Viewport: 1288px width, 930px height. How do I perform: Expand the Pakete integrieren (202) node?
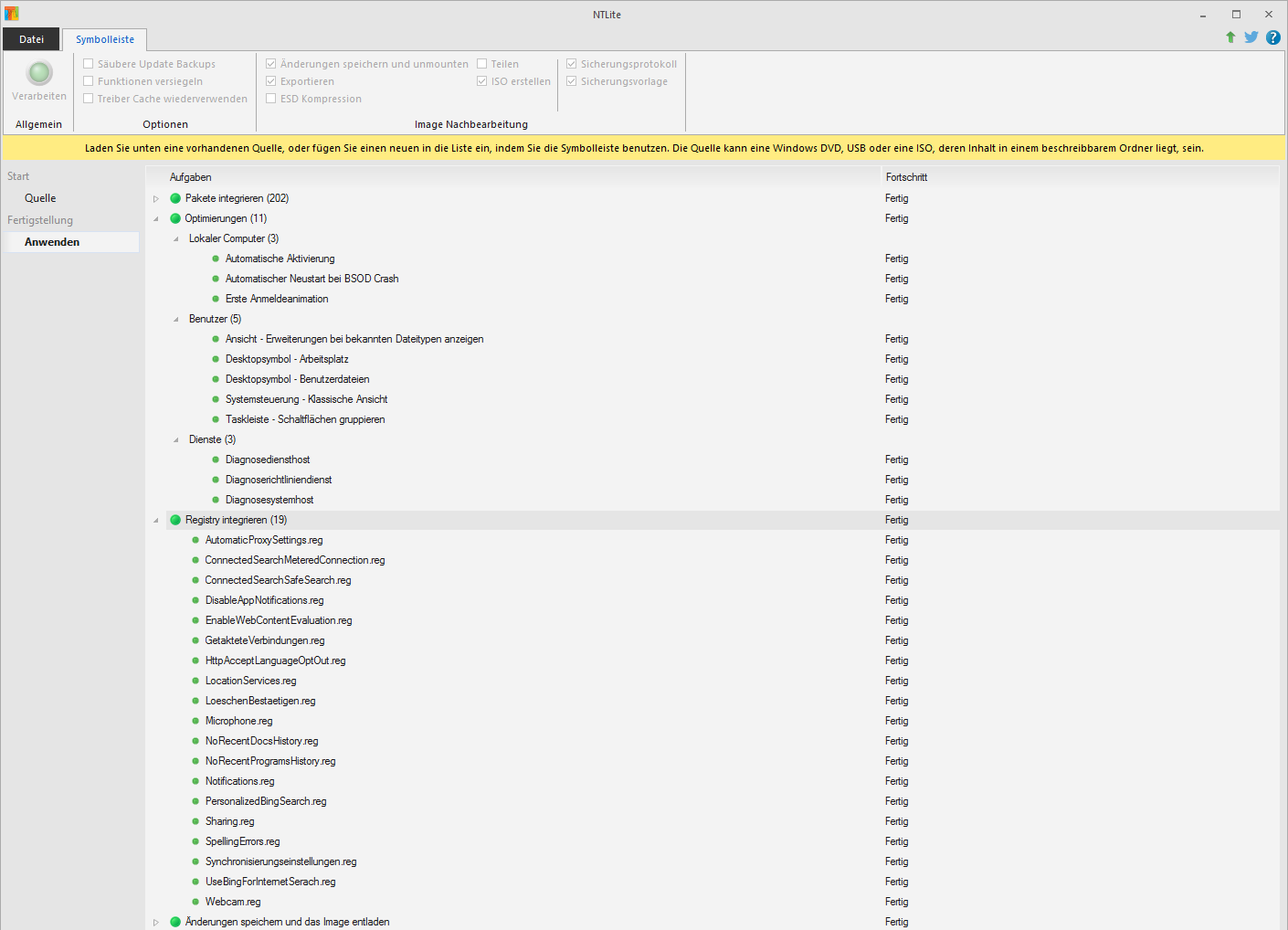click(x=156, y=198)
